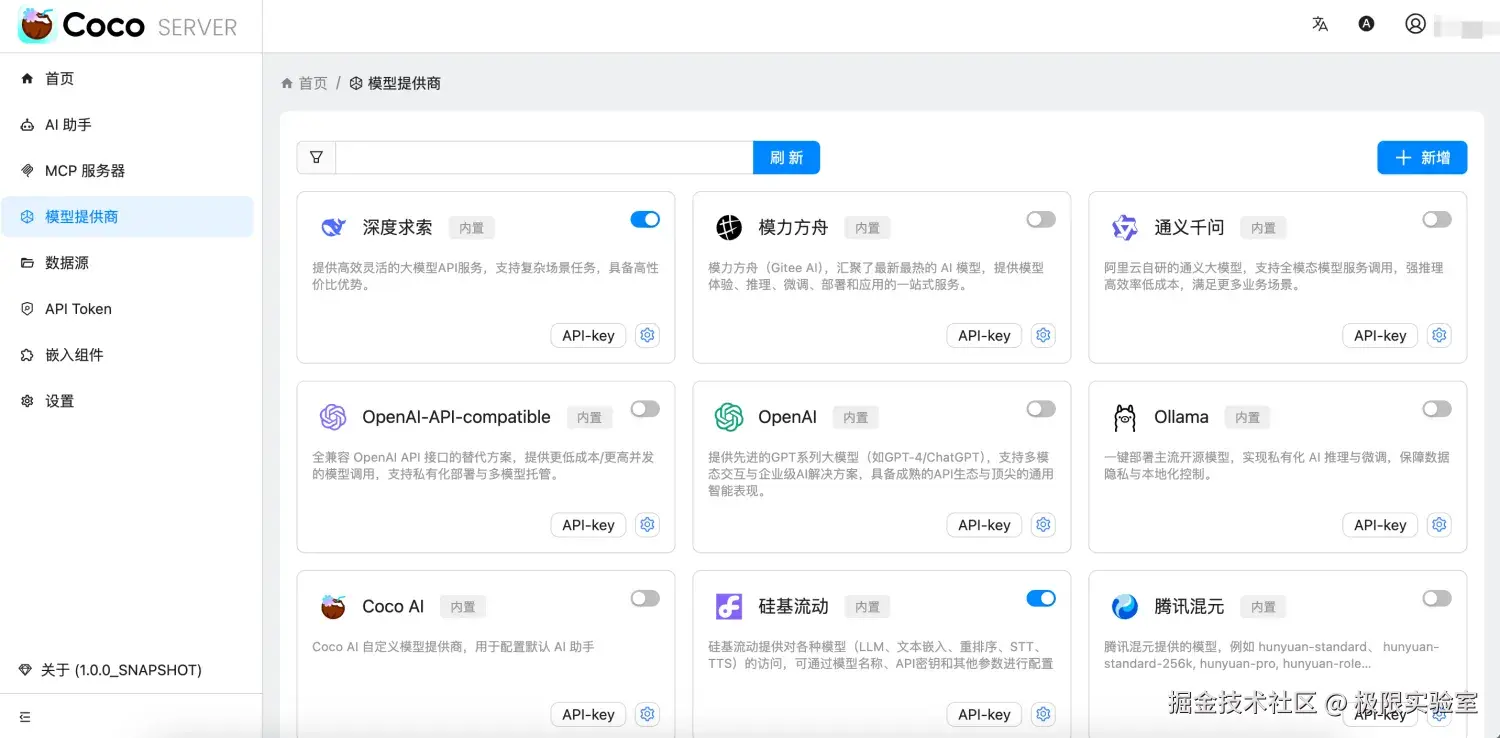The width and height of the screenshot is (1500, 738).
Task: Open settings gear for Coco AI
Action: [x=647, y=714]
